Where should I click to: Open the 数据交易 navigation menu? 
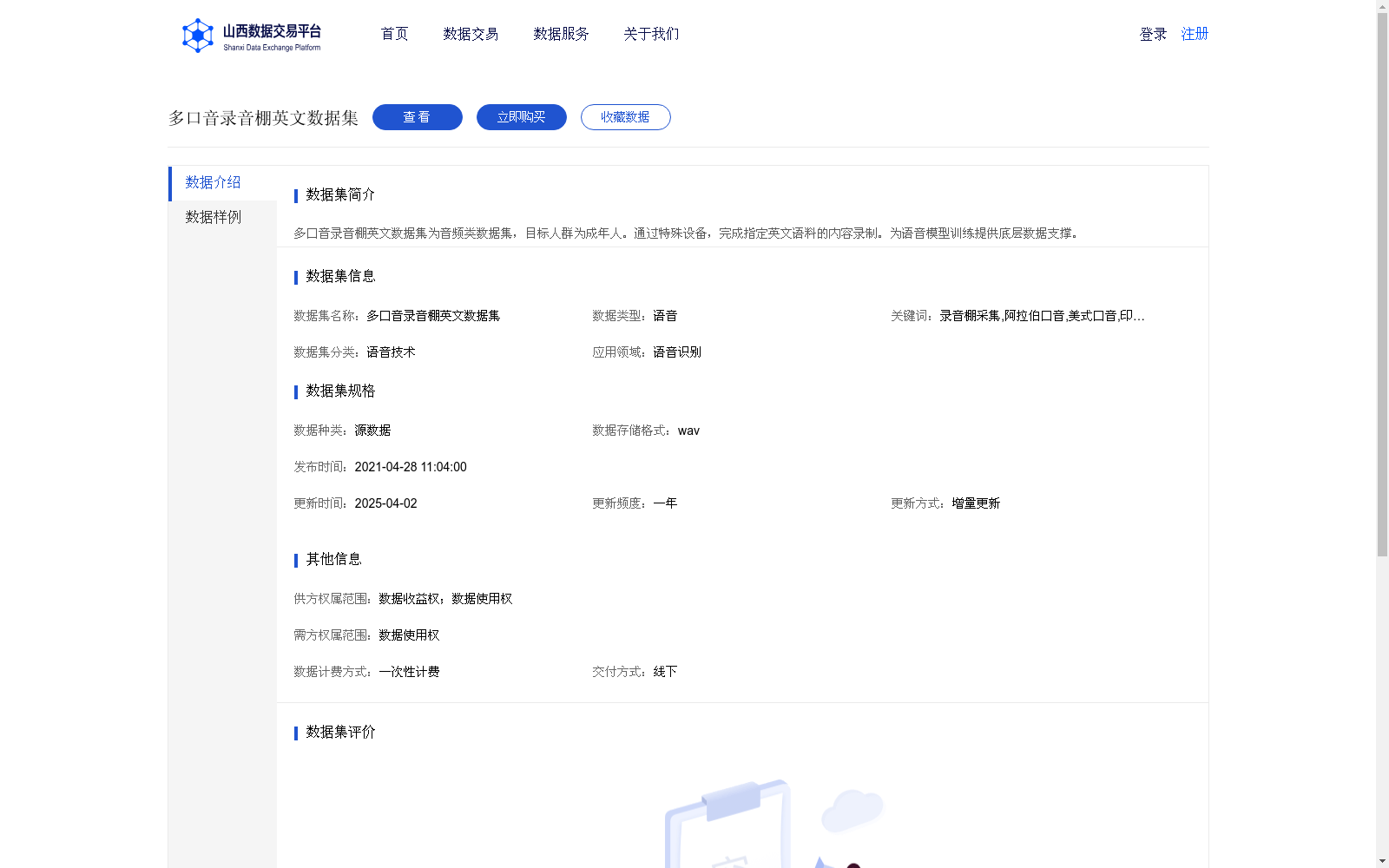(470, 34)
